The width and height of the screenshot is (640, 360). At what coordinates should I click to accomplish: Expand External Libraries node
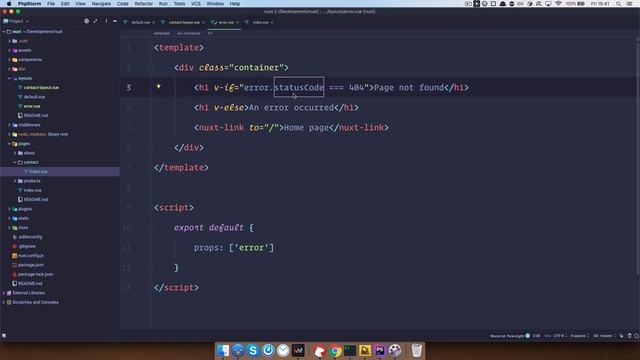(x=4, y=293)
